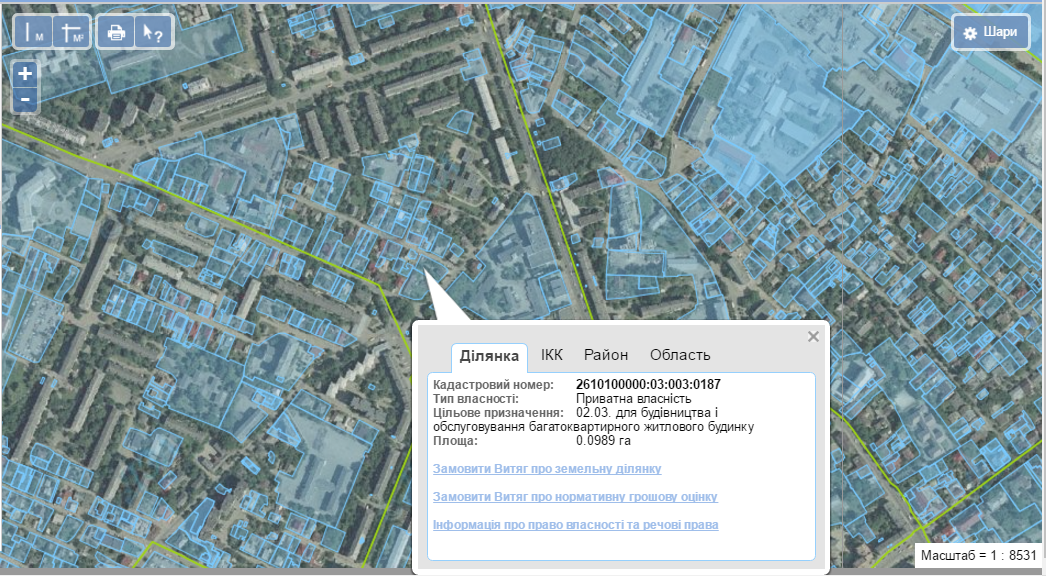
Task: Open the Область tab
Action: (x=680, y=354)
